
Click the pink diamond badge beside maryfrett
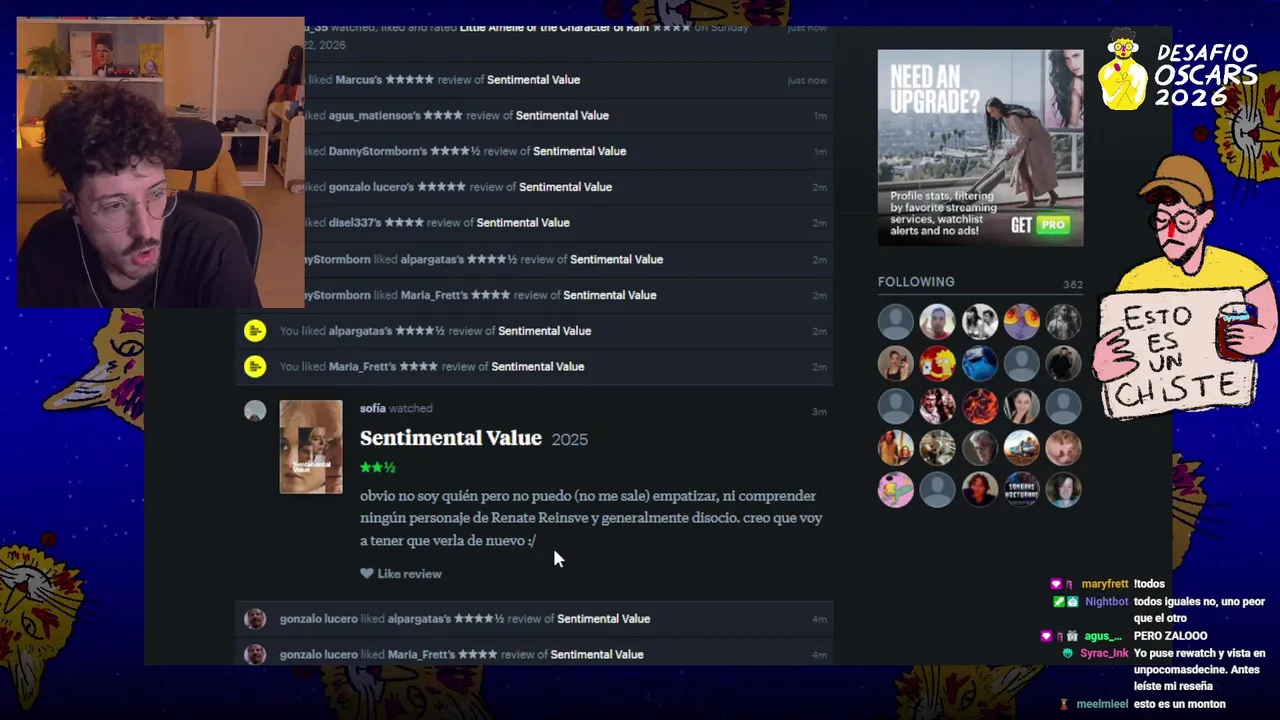1056,584
